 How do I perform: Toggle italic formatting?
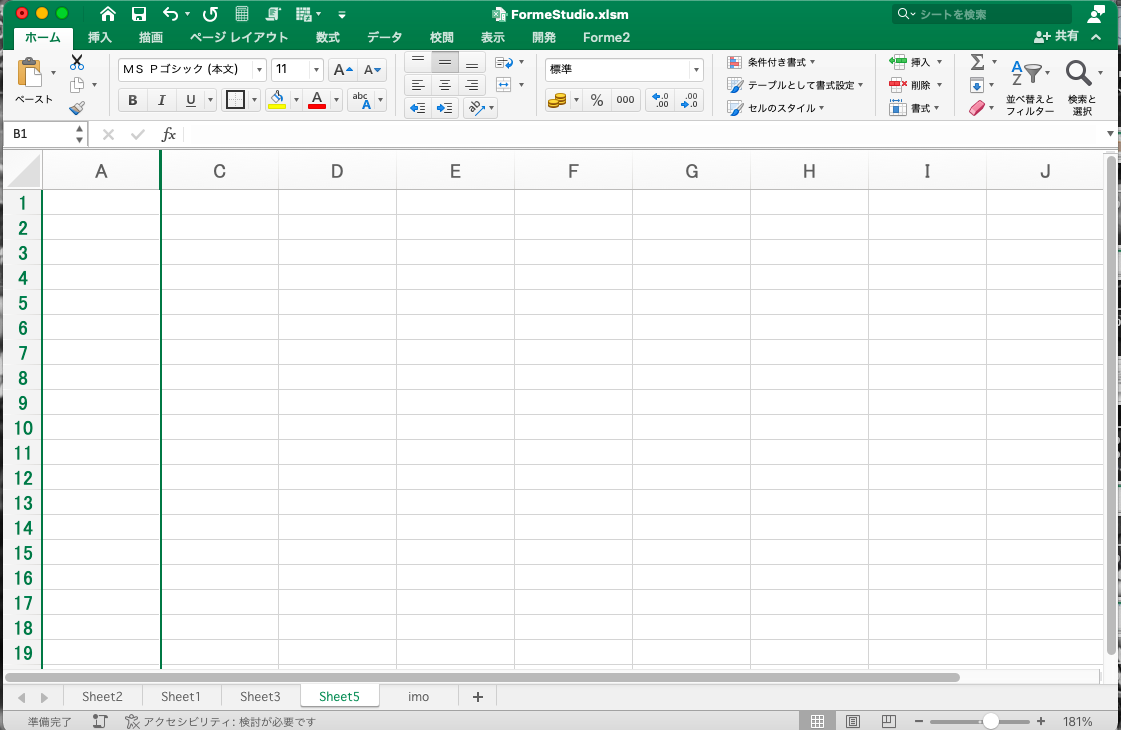tap(161, 100)
